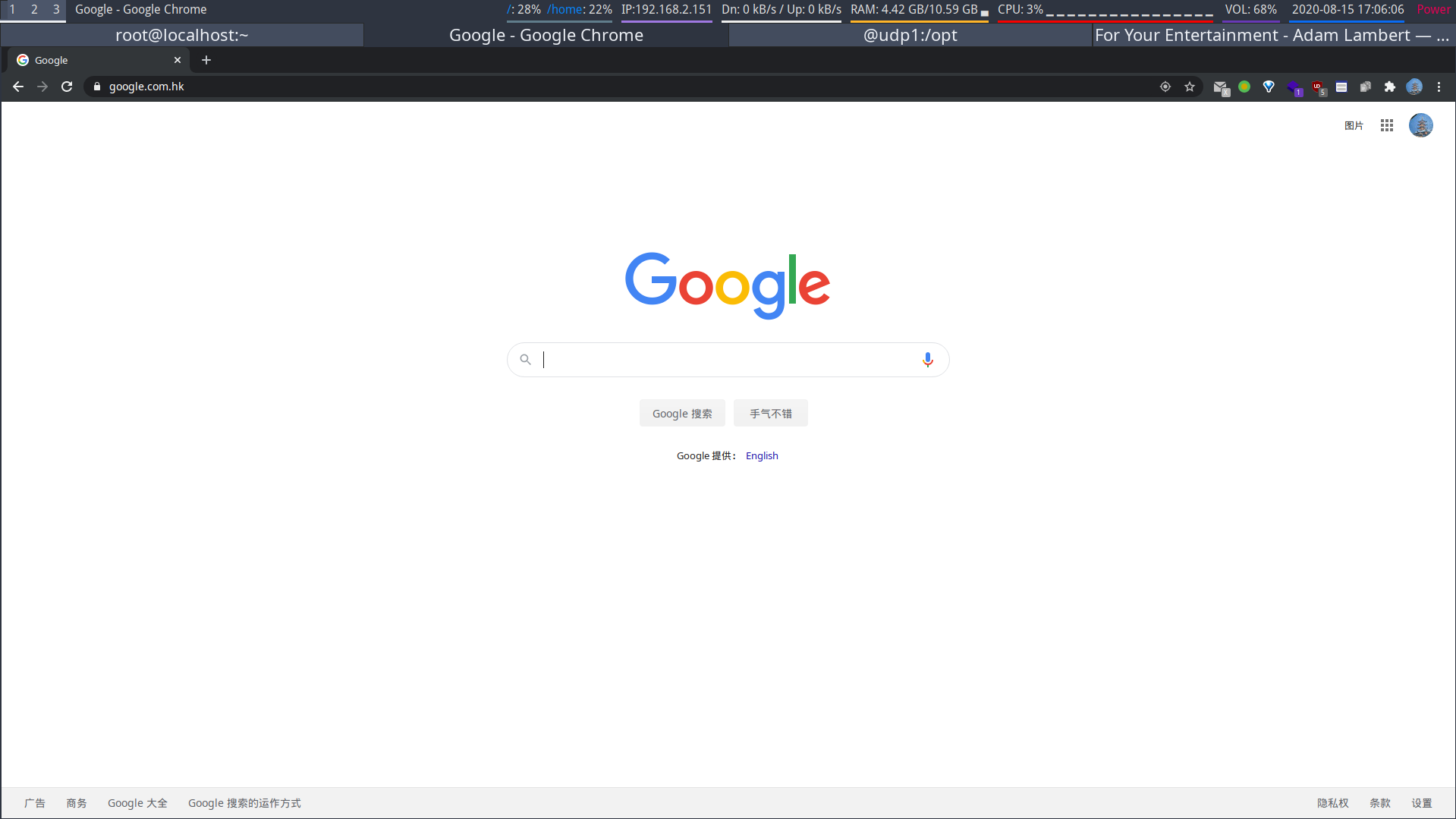Open the Google apps grid
Screen dimensions: 1456x819
pyautogui.click(x=1387, y=125)
